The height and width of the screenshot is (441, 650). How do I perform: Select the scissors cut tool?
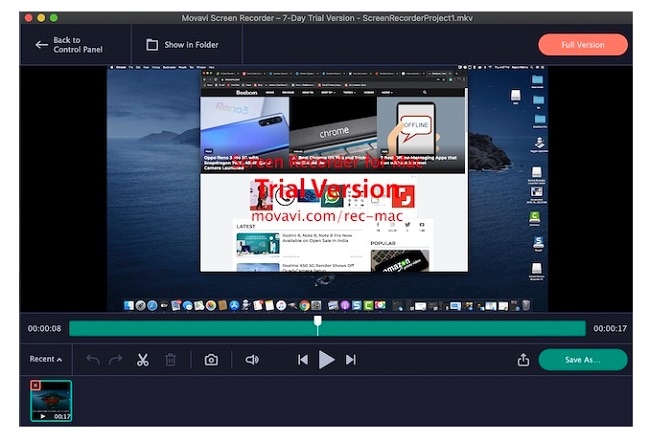[x=143, y=360]
